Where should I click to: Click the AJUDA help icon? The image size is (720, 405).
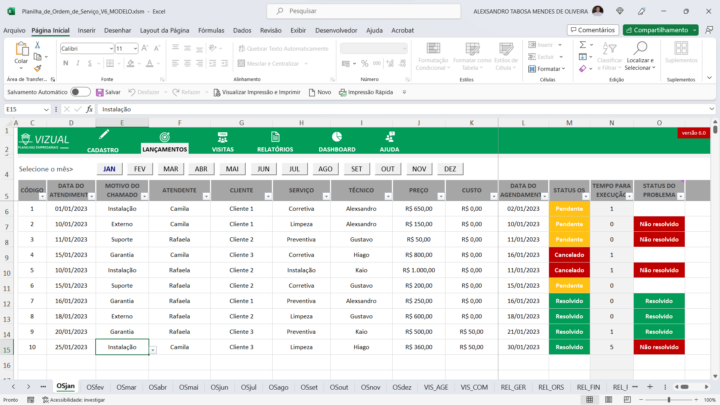click(x=389, y=136)
